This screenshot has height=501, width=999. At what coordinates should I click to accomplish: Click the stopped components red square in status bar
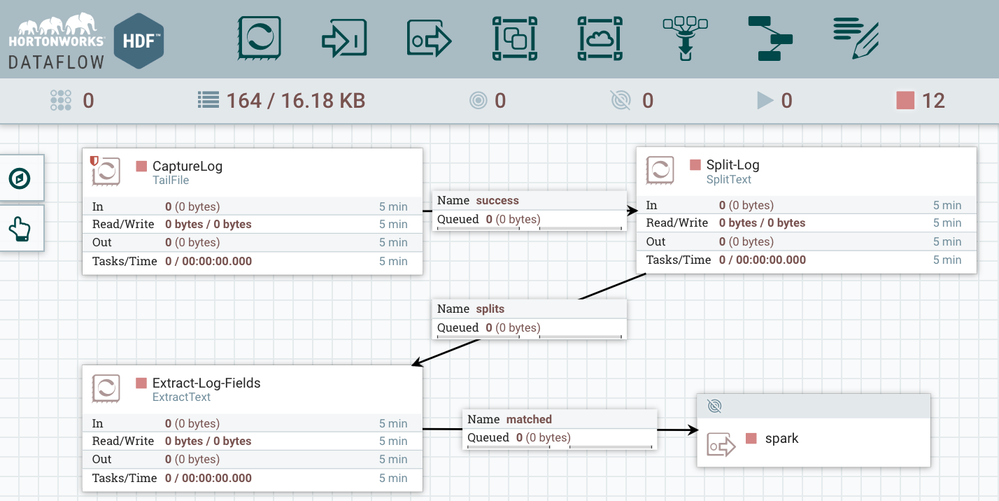point(905,100)
